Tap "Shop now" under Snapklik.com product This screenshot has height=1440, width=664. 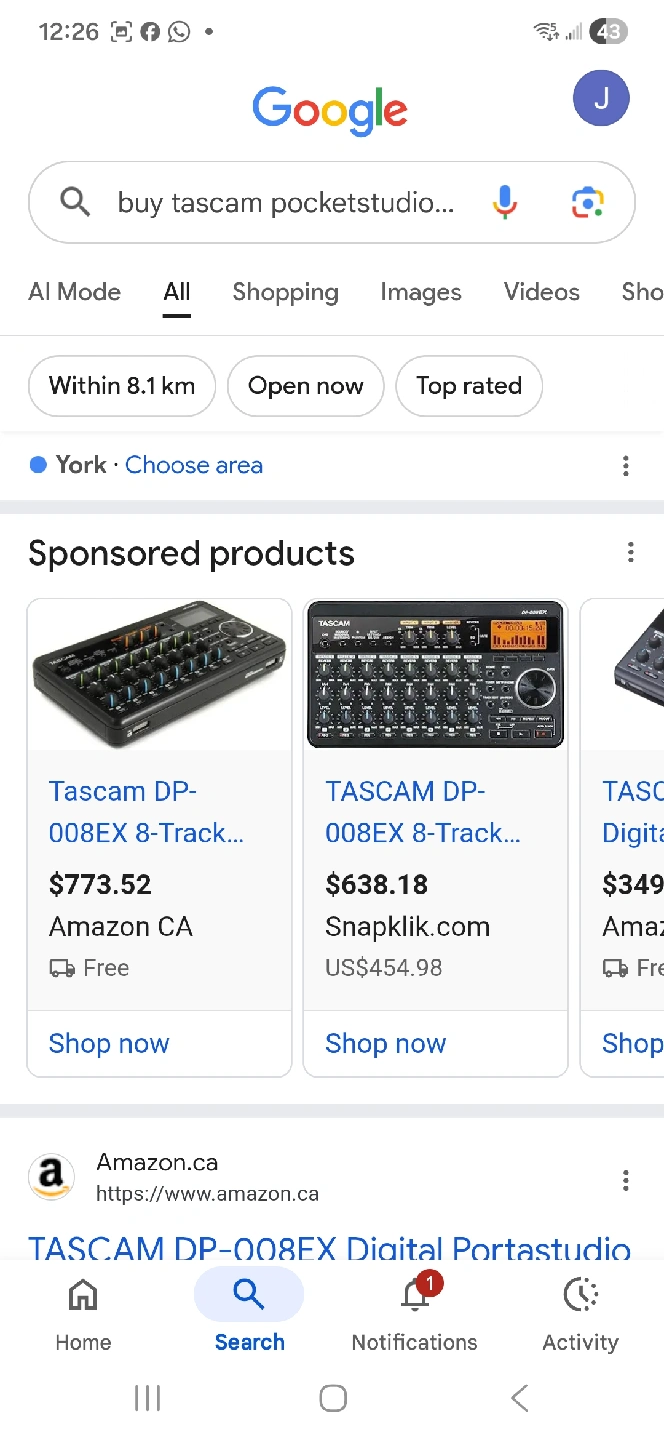click(386, 1043)
